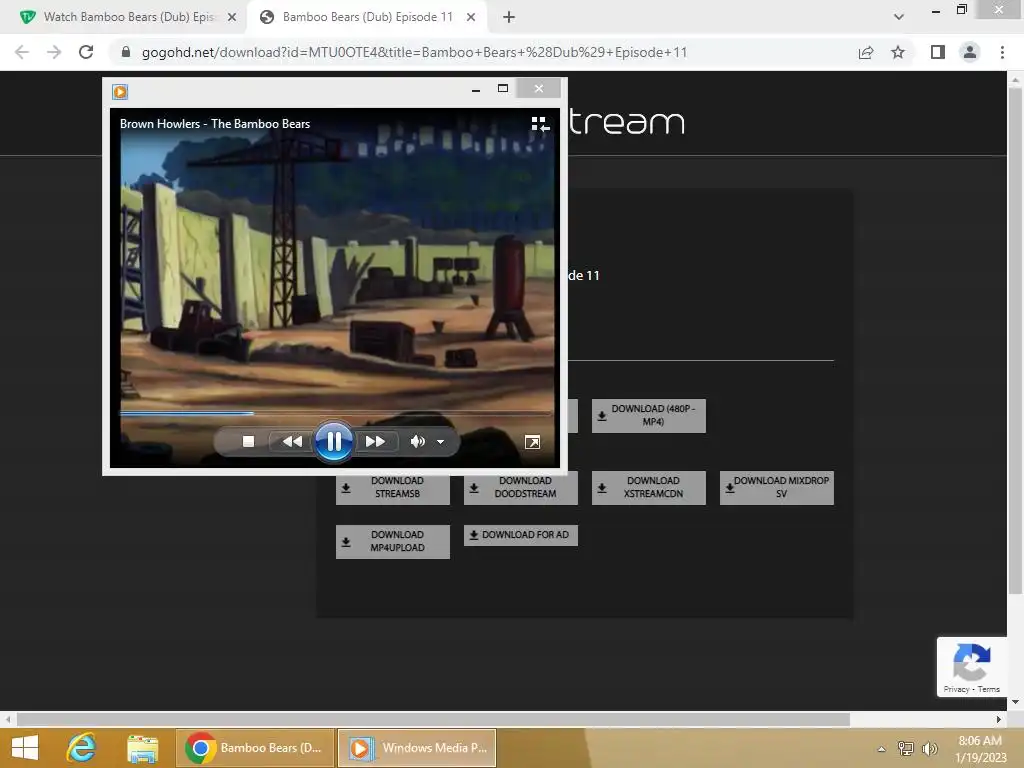Click the fast forward next button
Viewport: 1024px width, 768px height.
click(375, 442)
